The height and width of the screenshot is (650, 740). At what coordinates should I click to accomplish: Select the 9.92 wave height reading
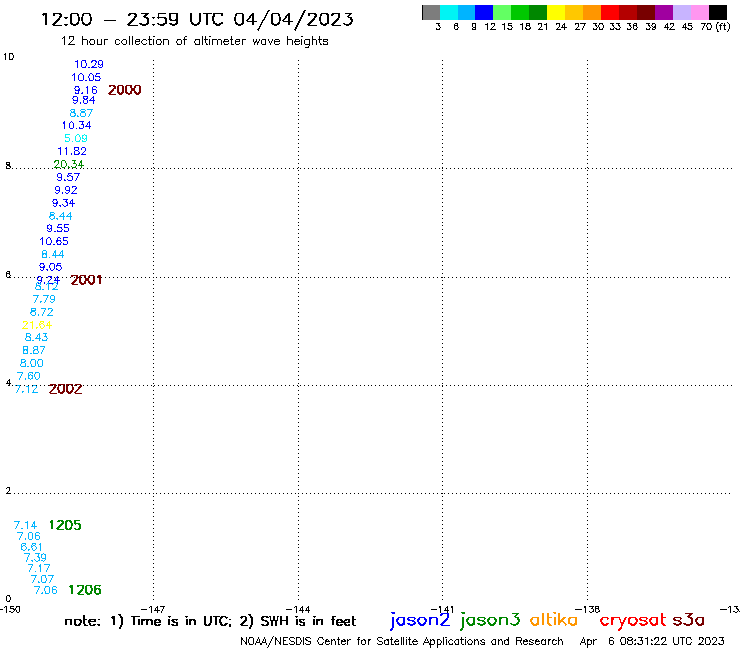click(66, 190)
